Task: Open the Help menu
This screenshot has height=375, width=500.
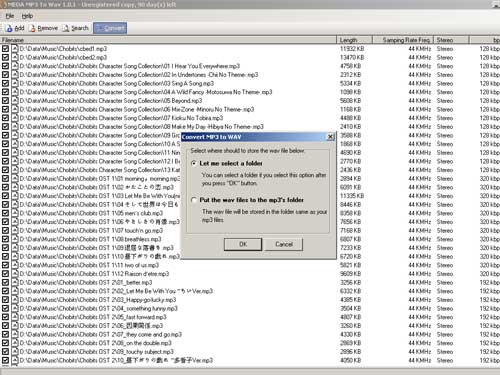Action: [27, 16]
